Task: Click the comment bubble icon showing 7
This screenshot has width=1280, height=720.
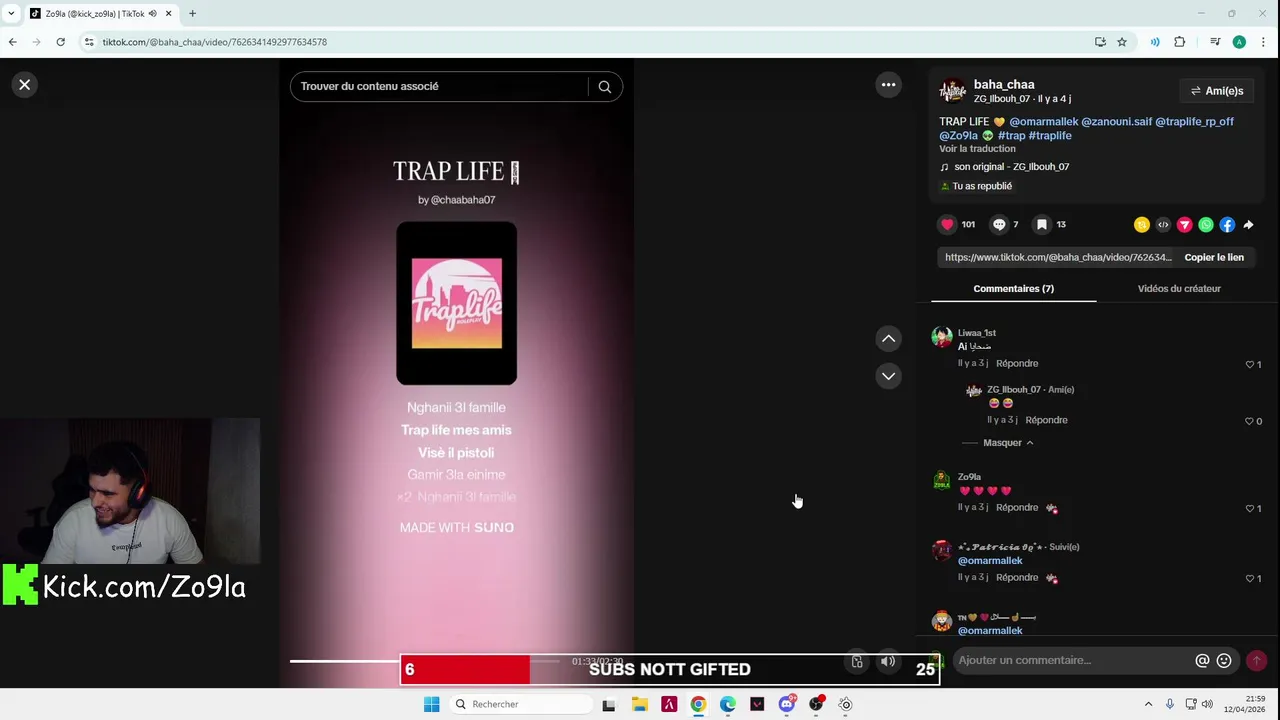Action: coord(999,225)
